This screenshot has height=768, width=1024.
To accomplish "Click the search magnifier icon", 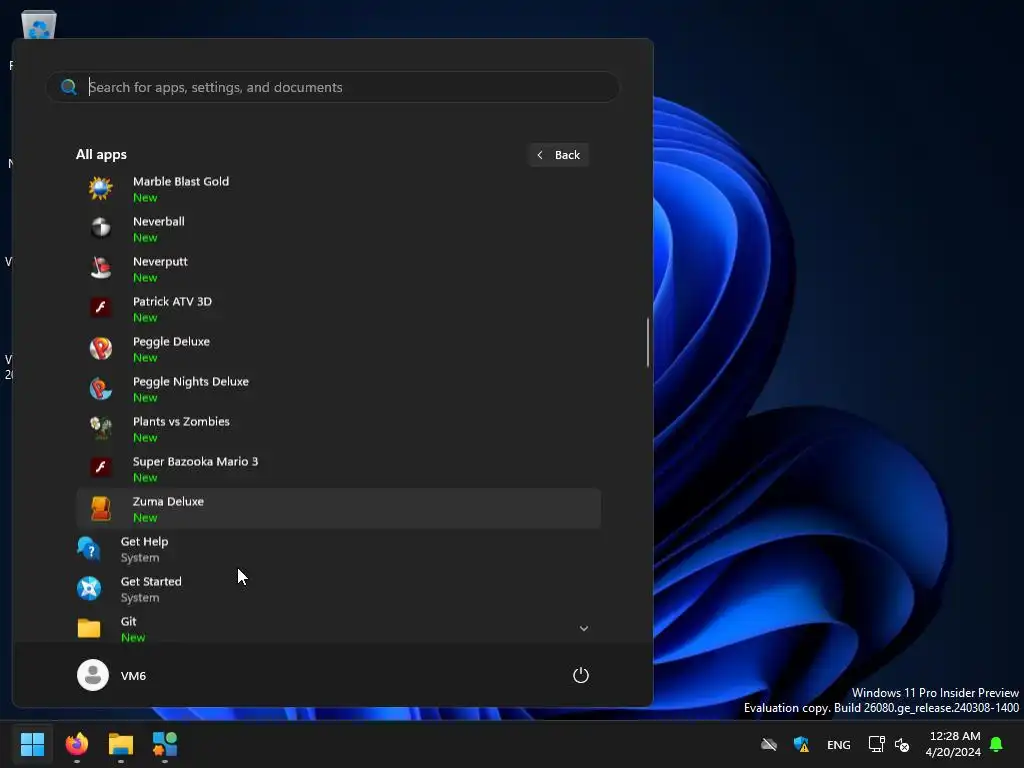I will coord(69,87).
